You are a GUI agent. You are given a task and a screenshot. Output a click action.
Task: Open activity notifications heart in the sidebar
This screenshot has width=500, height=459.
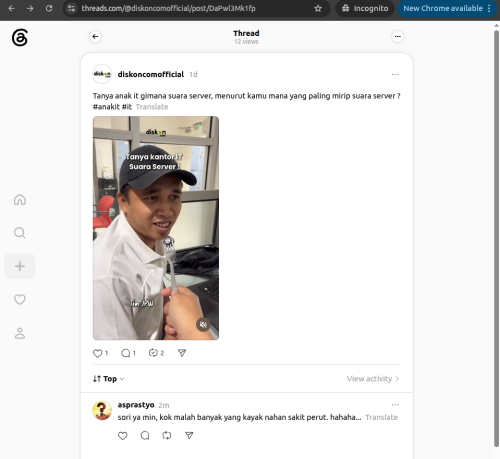(x=20, y=299)
